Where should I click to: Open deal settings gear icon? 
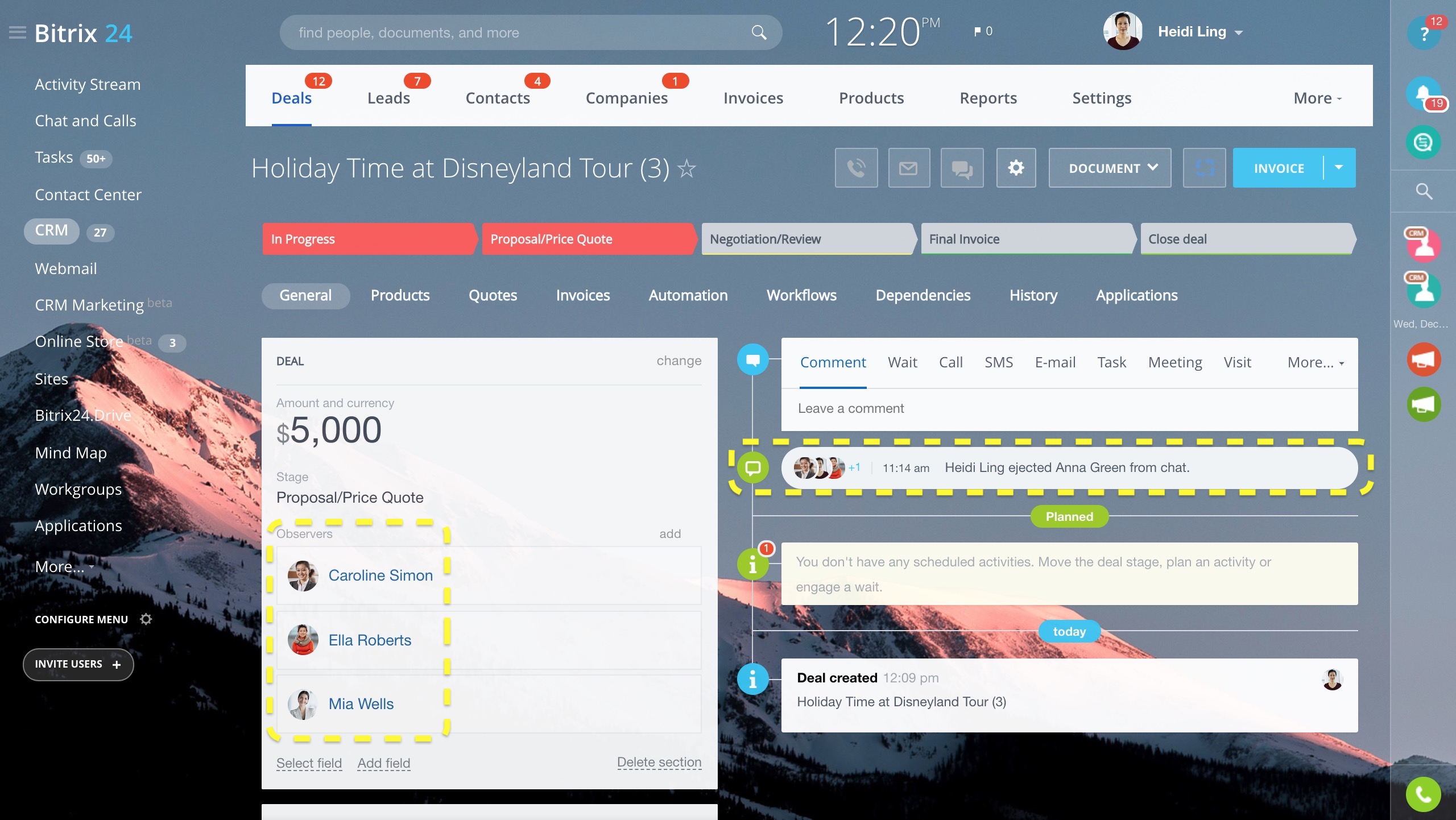(x=1016, y=168)
